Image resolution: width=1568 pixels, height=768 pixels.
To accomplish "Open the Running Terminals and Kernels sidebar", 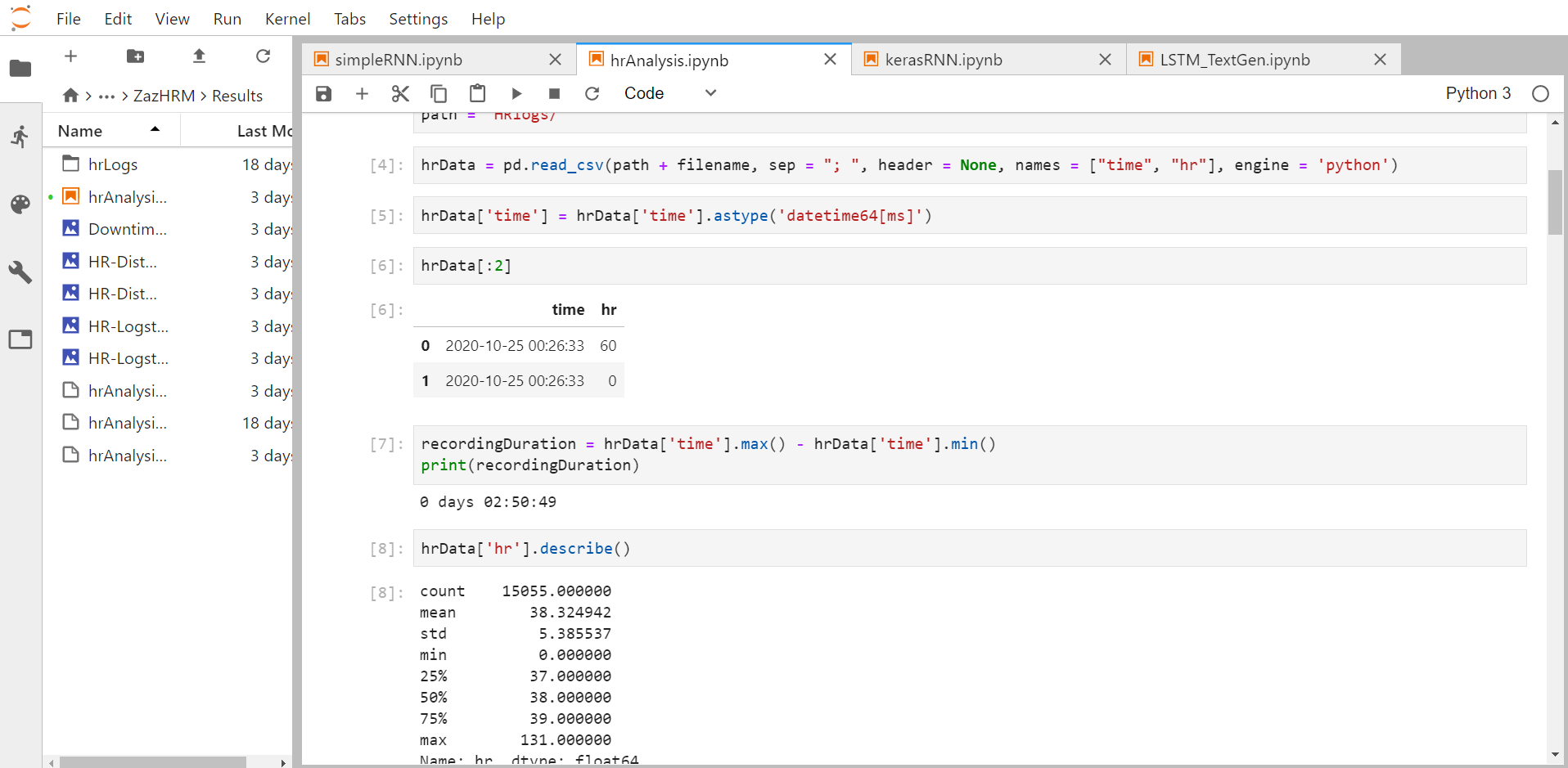I will coord(20,136).
